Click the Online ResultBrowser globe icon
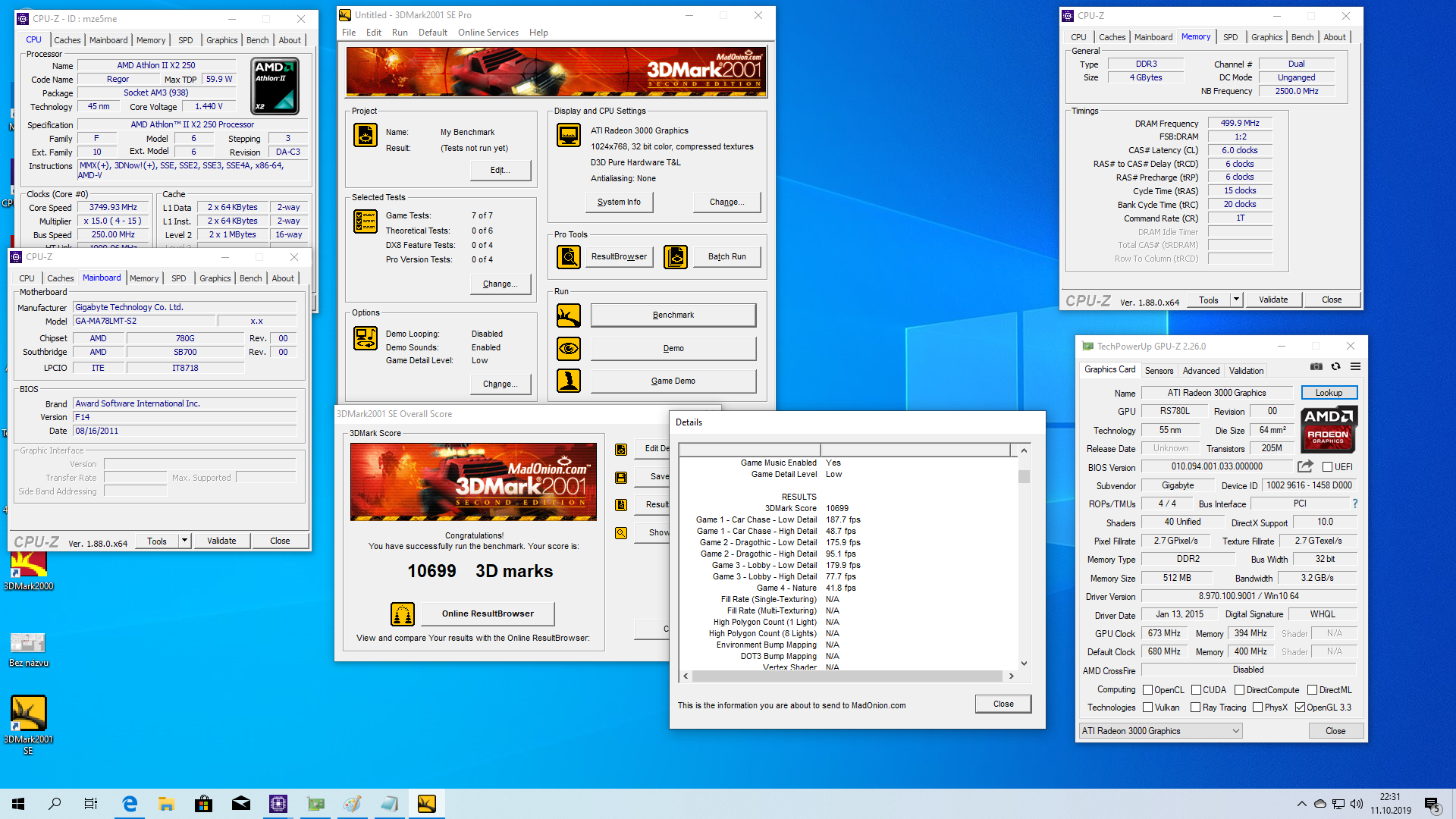Viewport: 1456px width, 819px height. [x=403, y=614]
